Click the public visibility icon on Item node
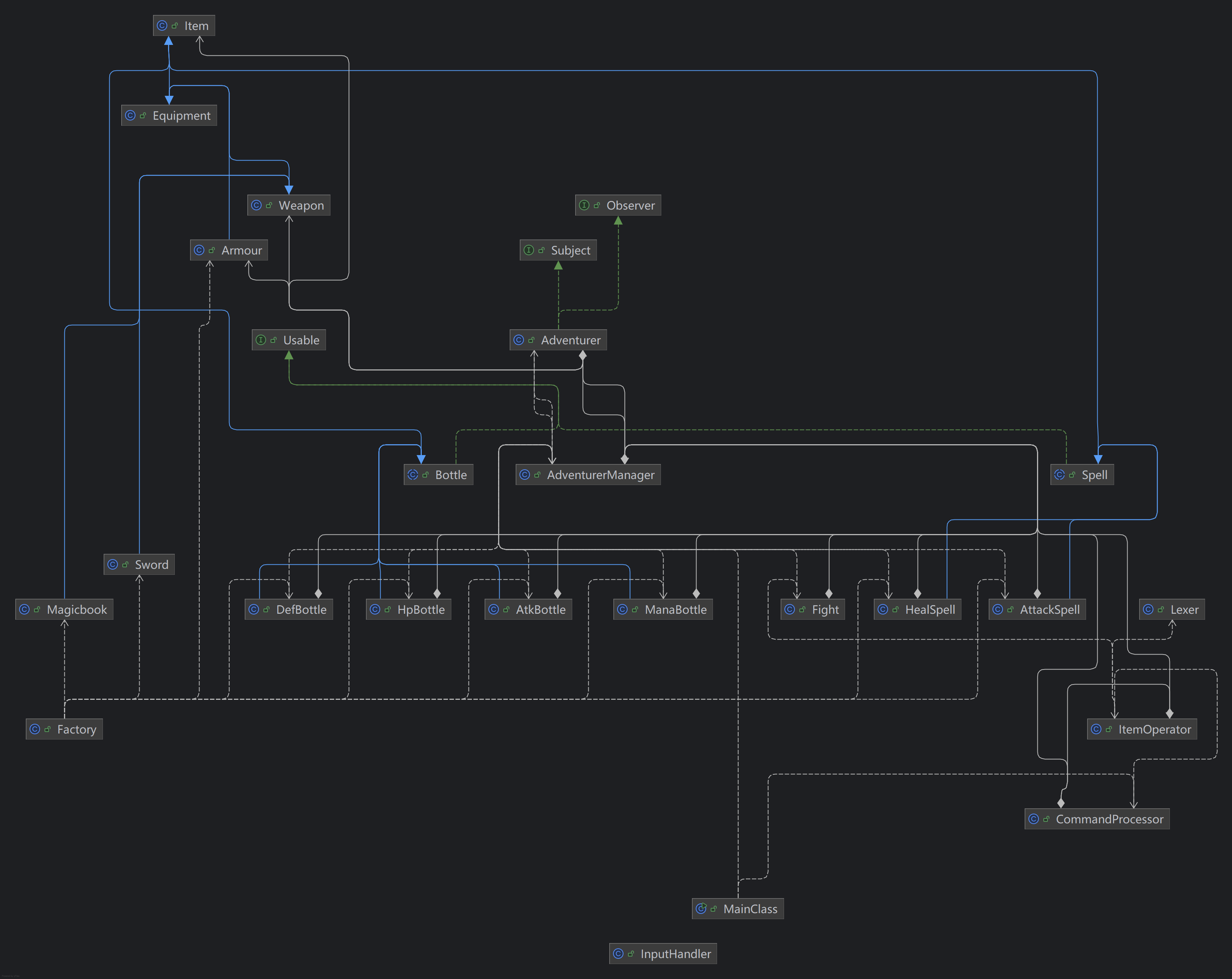This screenshot has height=979, width=1232. tap(175, 26)
